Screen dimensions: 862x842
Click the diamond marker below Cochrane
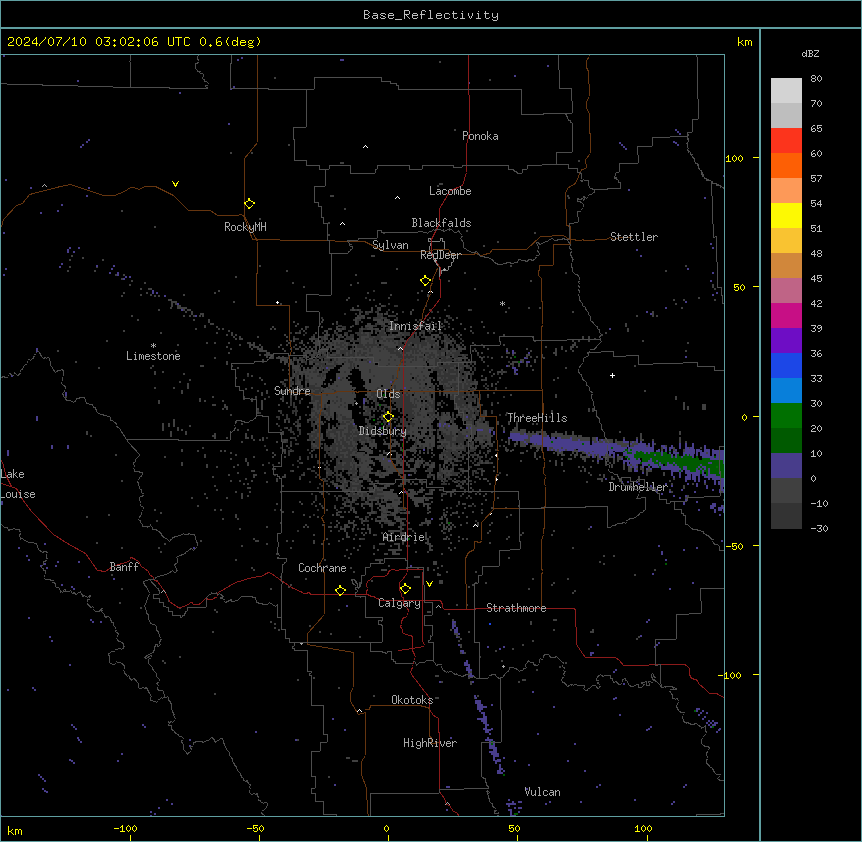[x=340, y=590]
